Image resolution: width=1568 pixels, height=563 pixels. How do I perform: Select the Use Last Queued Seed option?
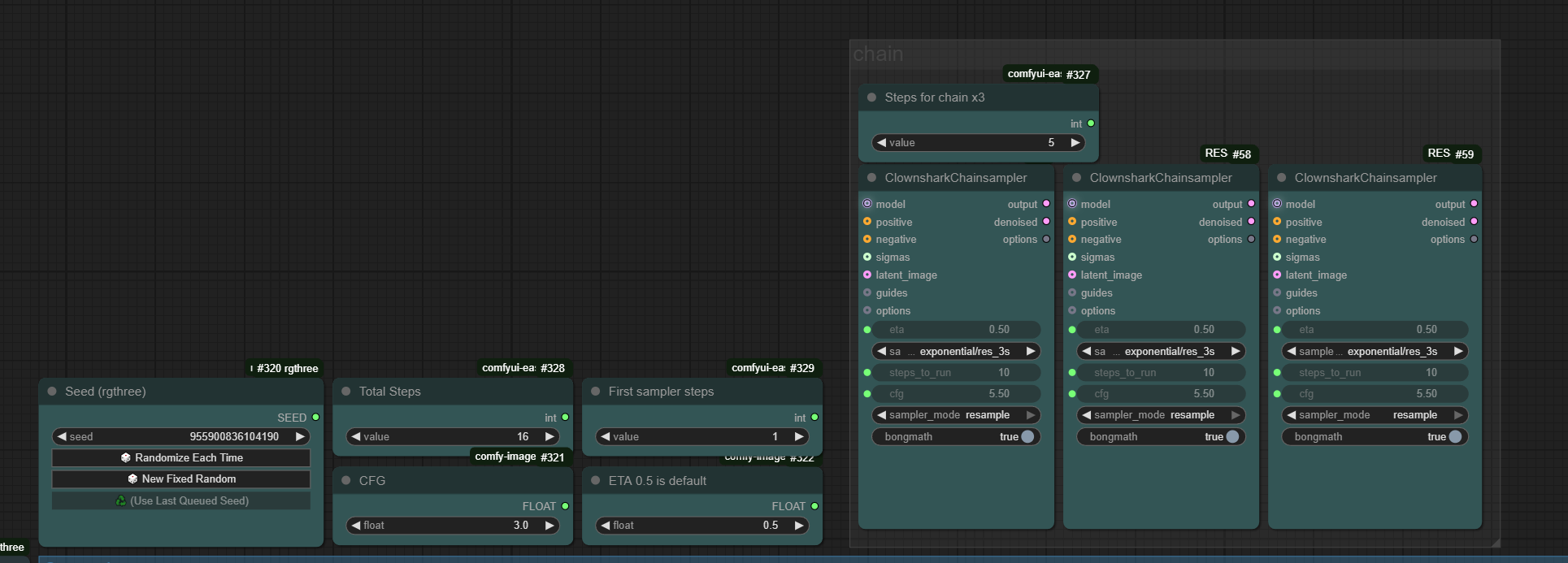point(181,501)
